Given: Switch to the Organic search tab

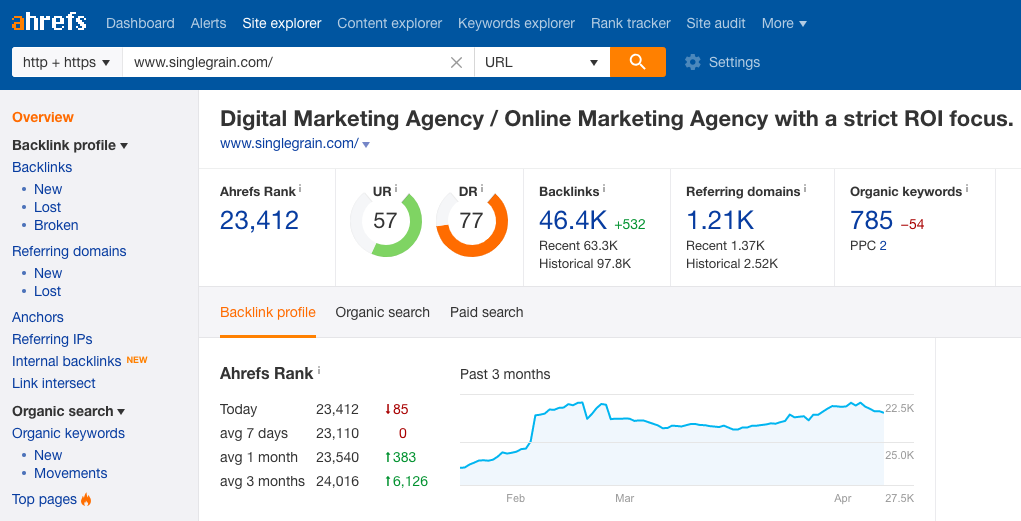Looking at the screenshot, I should [x=382, y=313].
